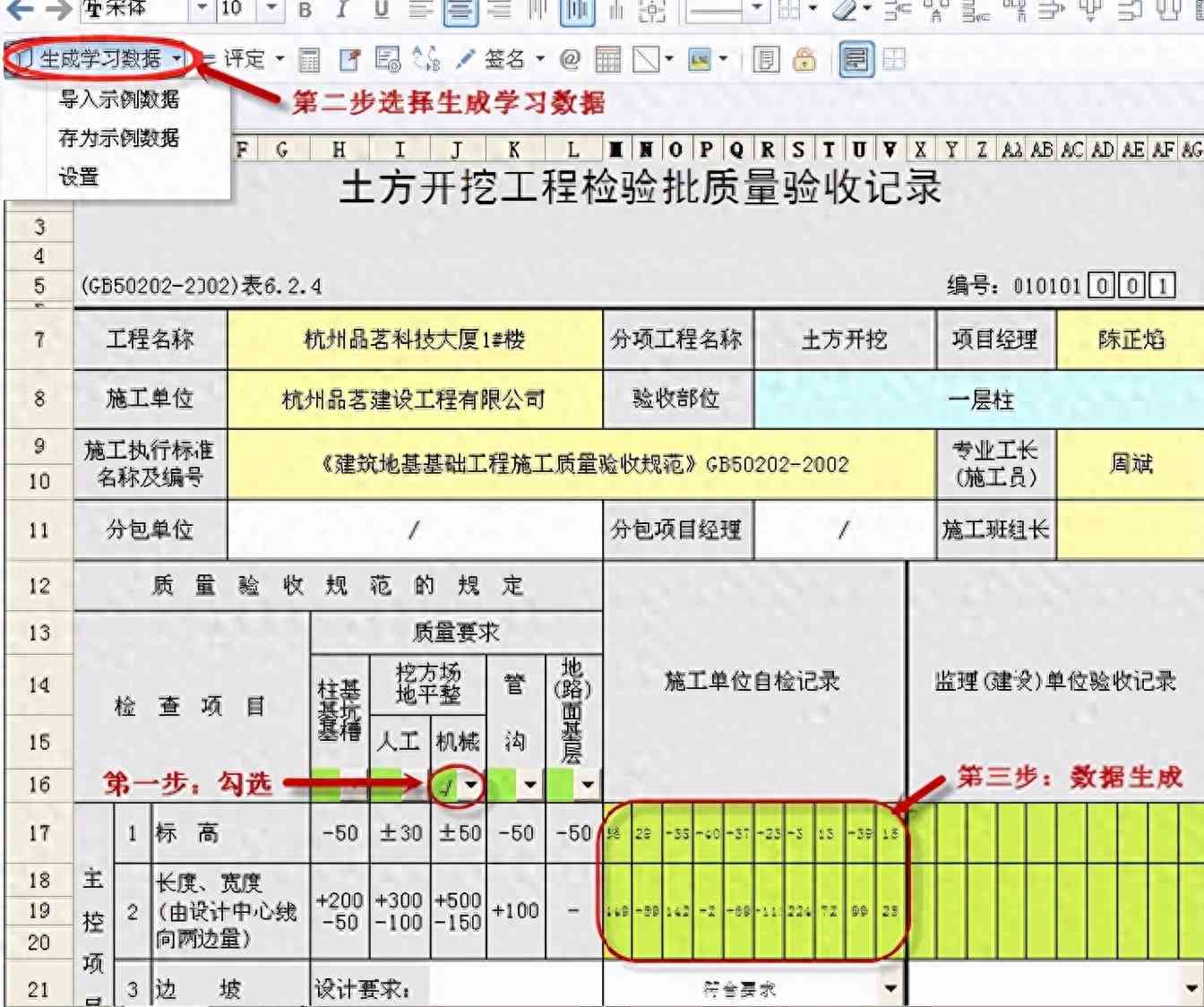Image resolution: width=1204 pixels, height=1007 pixels.
Task: Select column header H
Action: [339, 151]
